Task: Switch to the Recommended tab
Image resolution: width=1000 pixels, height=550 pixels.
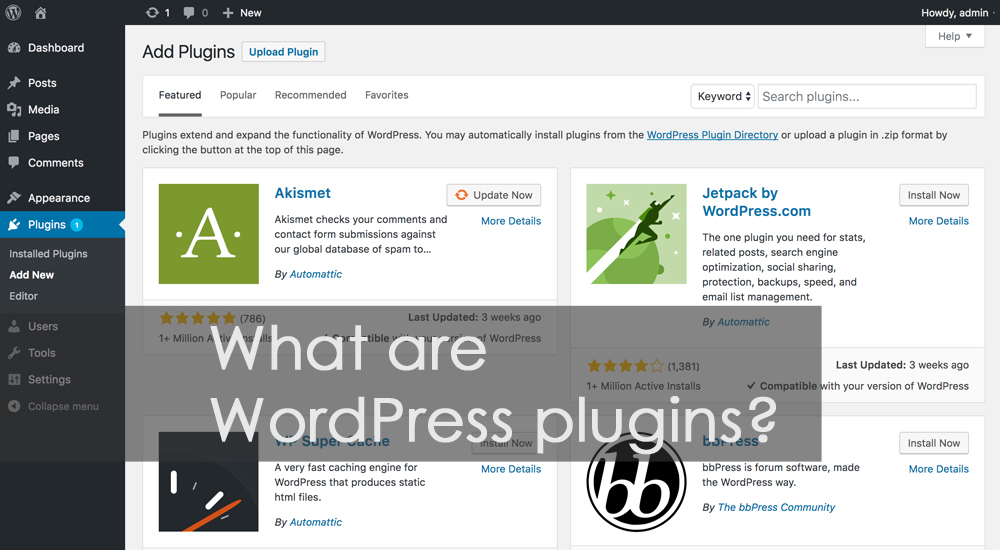Action: pyautogui.click(x=311, y=95)
